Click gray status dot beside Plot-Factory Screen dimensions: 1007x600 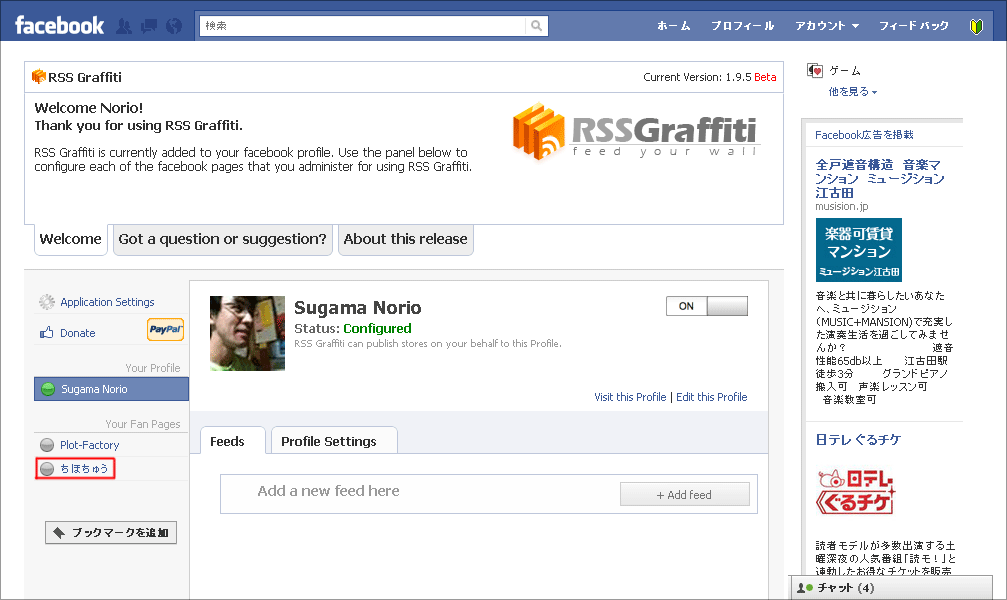47,445
